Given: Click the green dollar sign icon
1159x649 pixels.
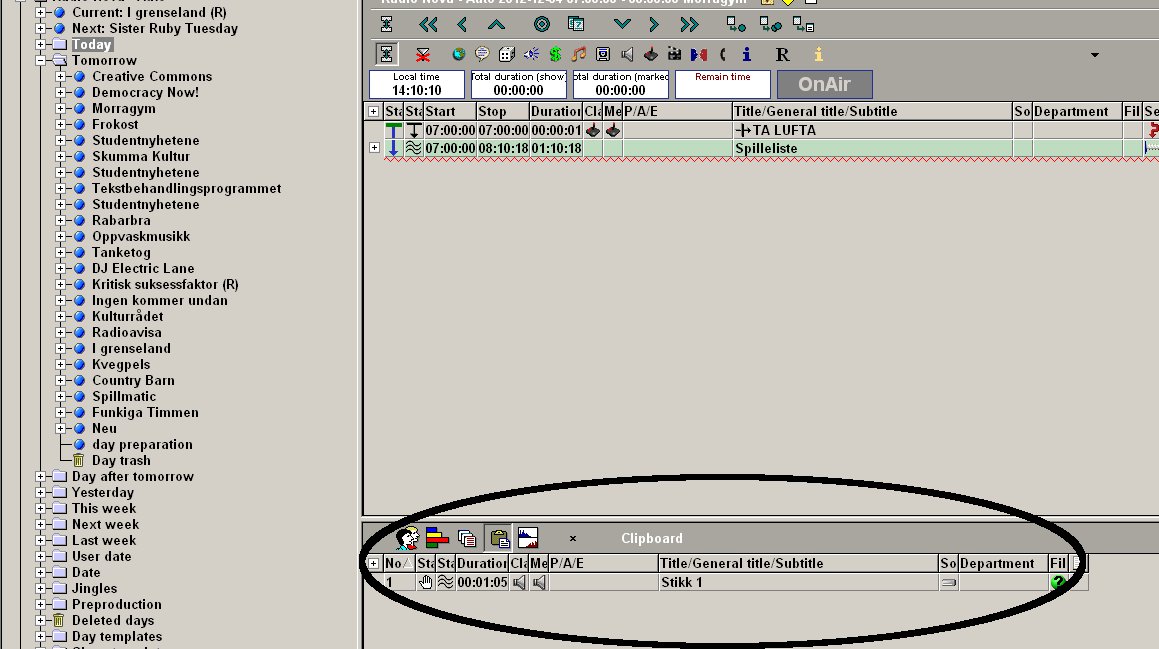Looking at the screenshot, I should point(555,54).
